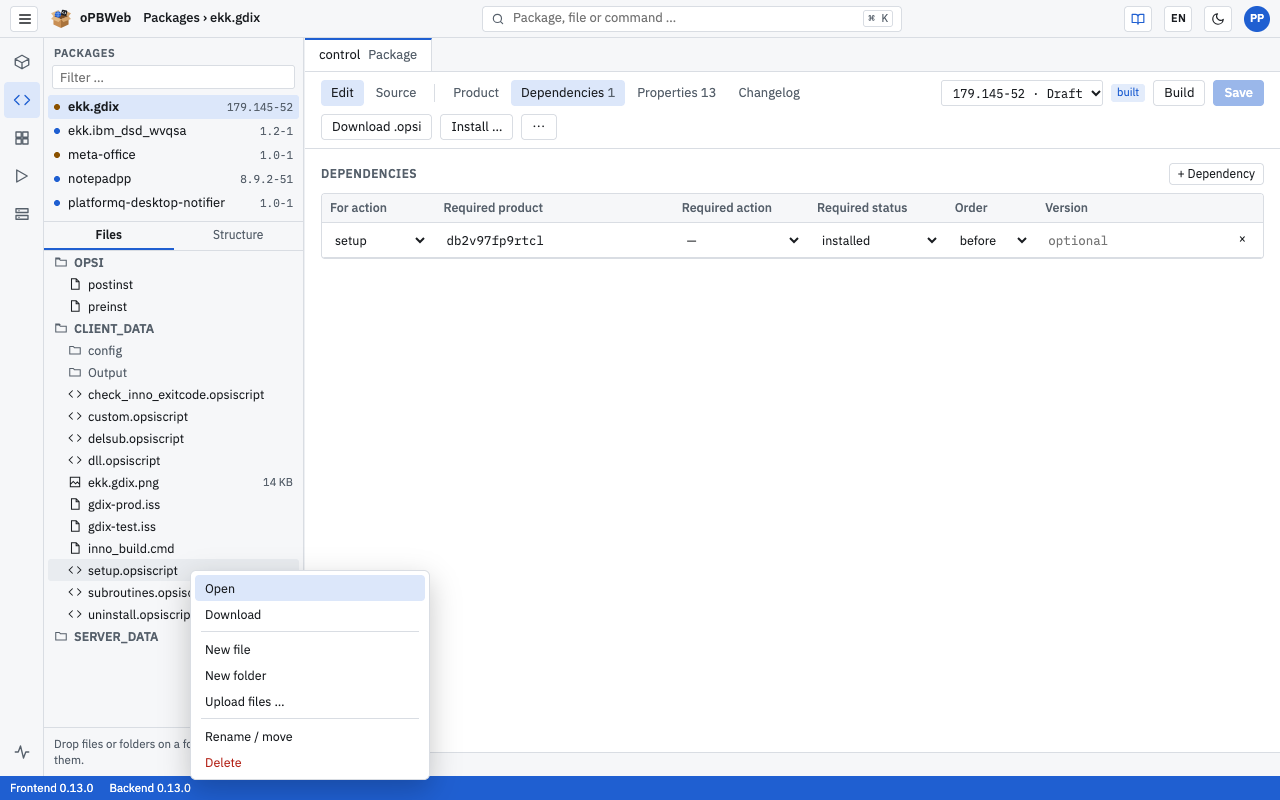Switch to the Properties 13 tab
1280x800 pixels.
[x=676, y=93]
